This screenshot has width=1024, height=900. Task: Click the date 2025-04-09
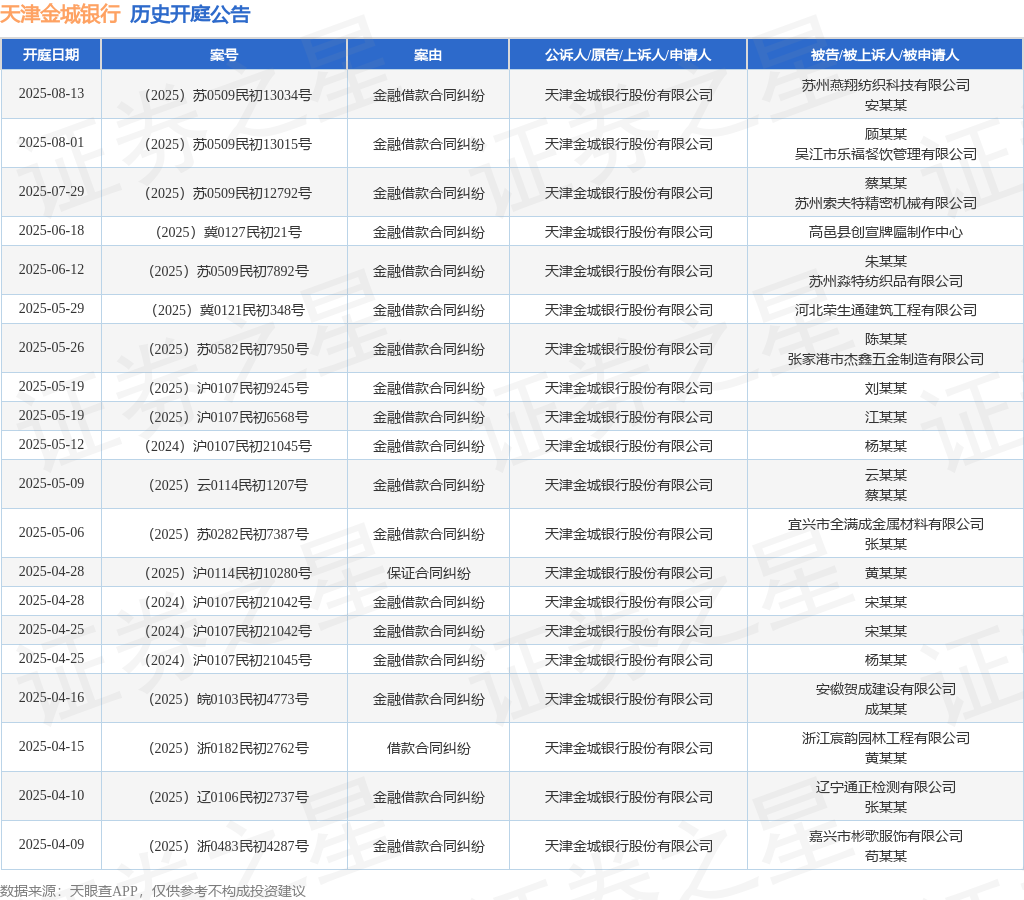[52, 844]
